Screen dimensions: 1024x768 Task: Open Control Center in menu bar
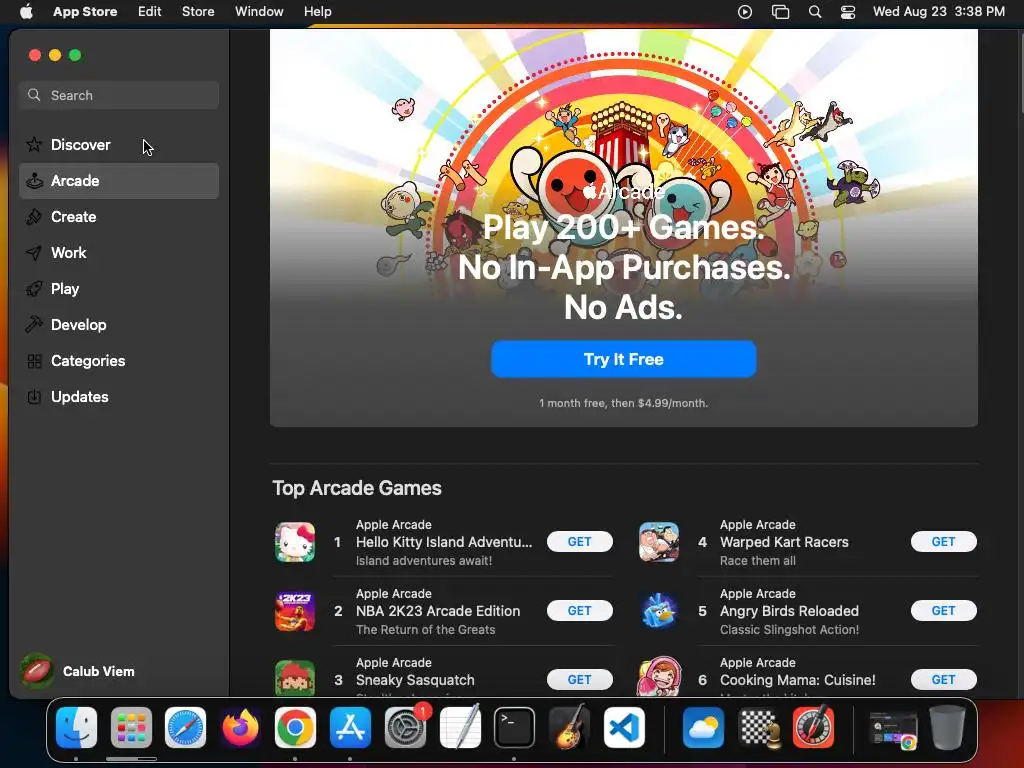(848, 12)
